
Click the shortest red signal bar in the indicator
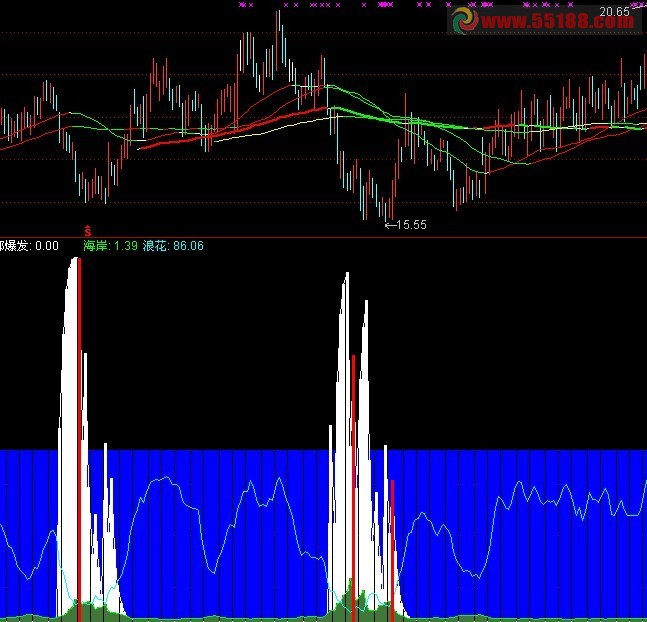pos(392,550)
